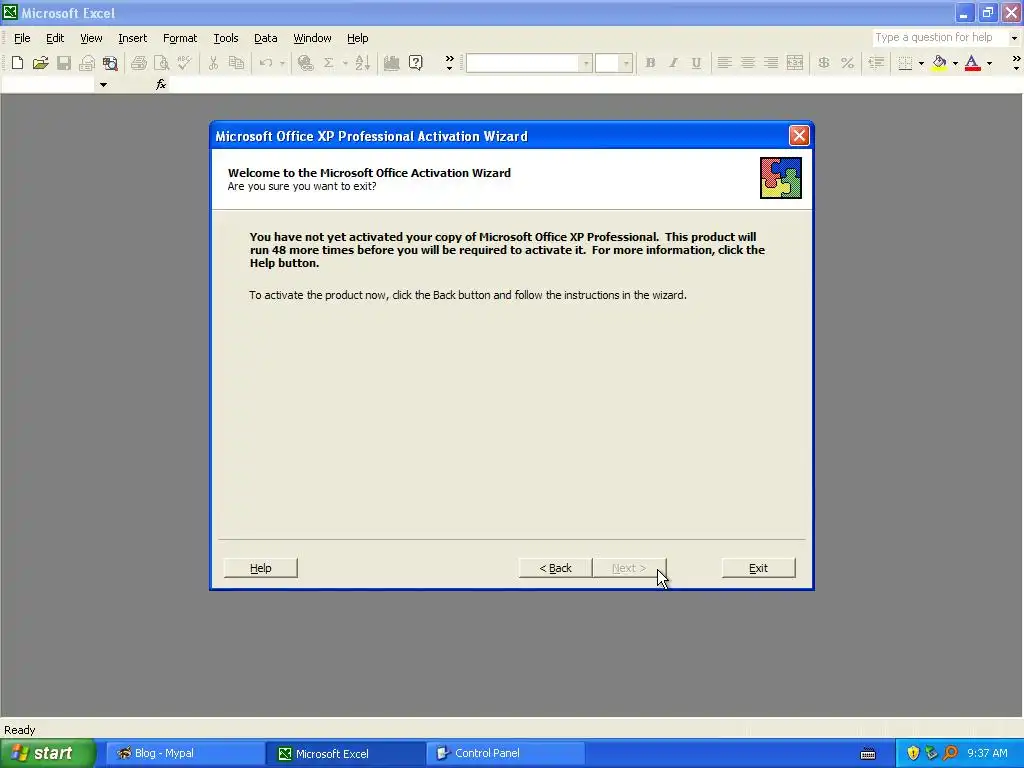Toggle Bold formatting
The image size is (1024, 768).
click(x=650, y=63)
